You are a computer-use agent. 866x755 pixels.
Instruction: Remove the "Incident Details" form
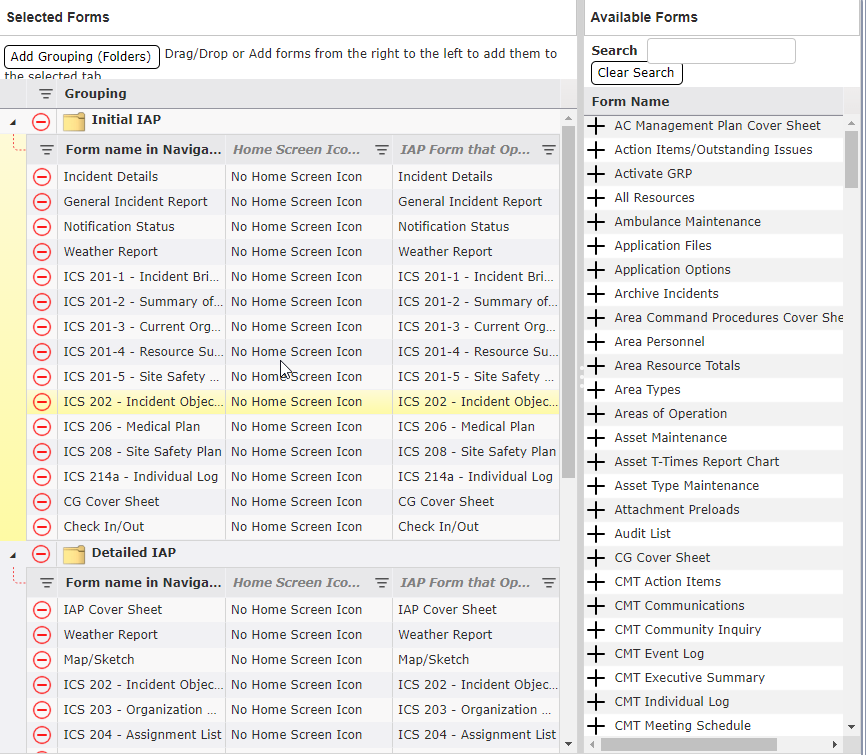(x=41, y=176)
